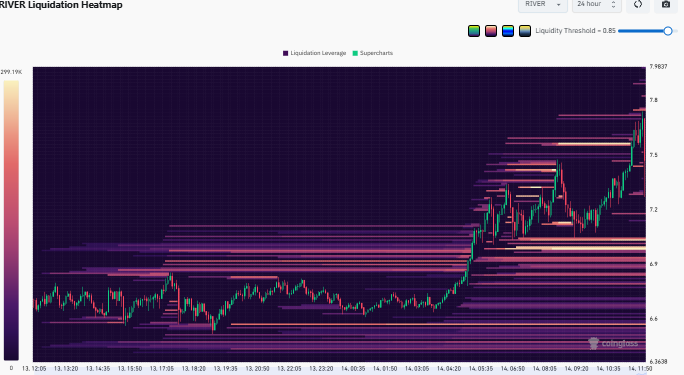Click the 13, 17:05 time axis label
Screen dimensions: 684x375
coord(161,368)
